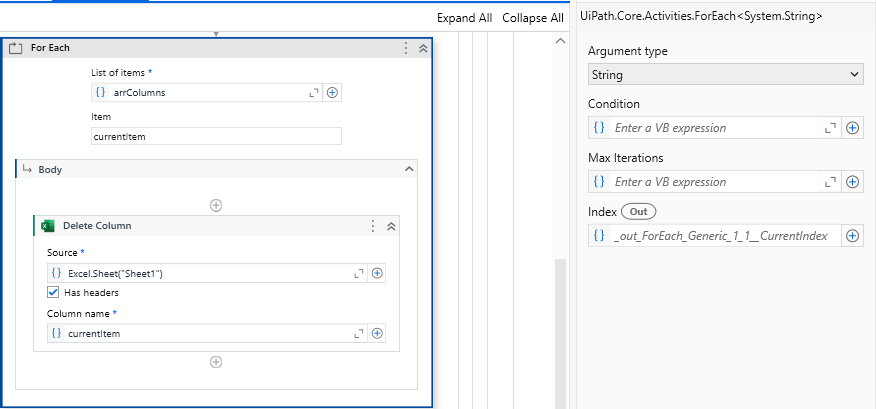Click the designer vertical scrollbar
This screenshot has height=409, width=876.
[x=561, y=330]
